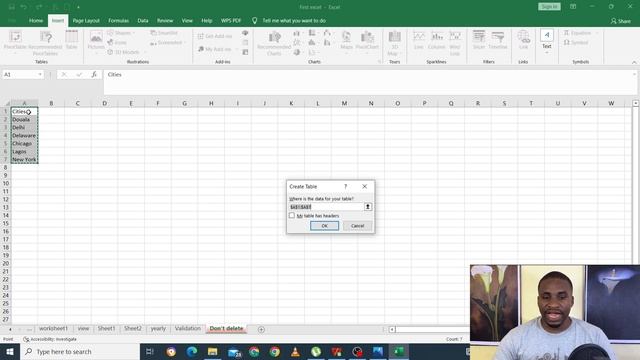Select the yearly sheet tab
The image size is (640, 360).
[x=158, y=329]
